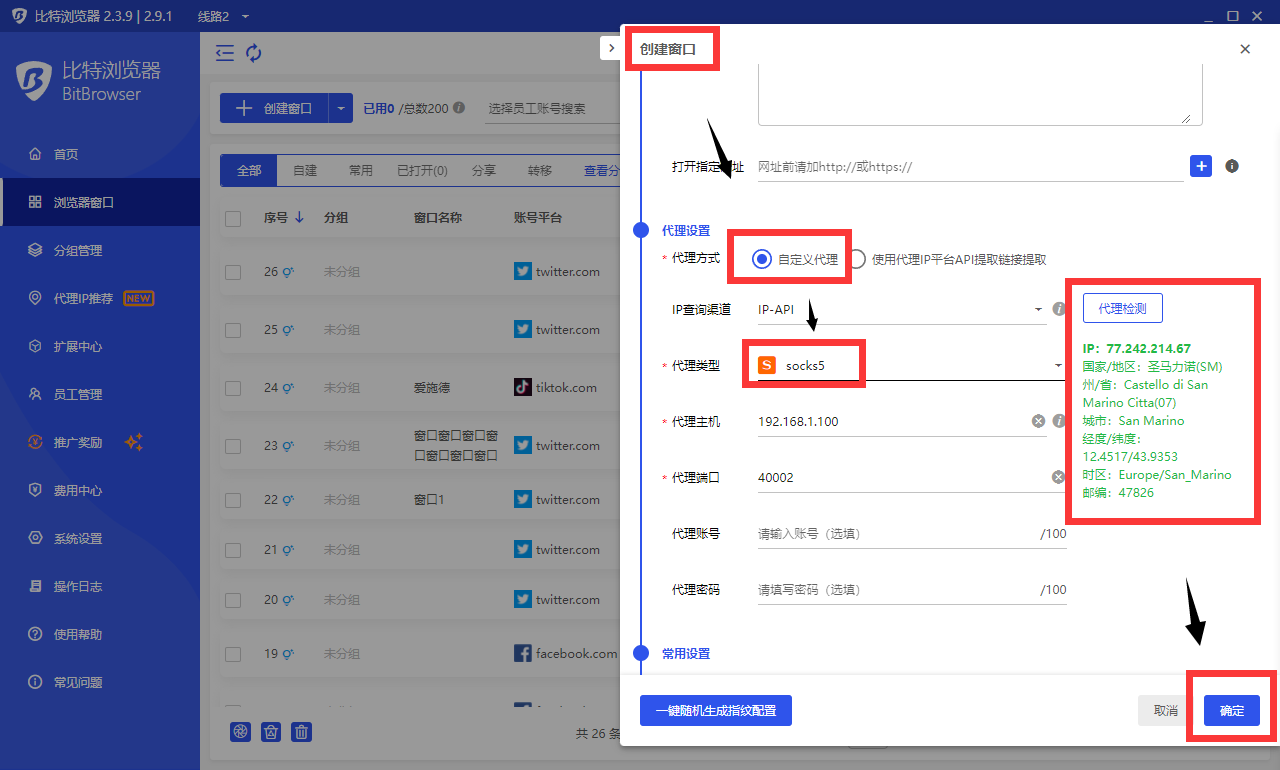Viewport: 1280px width, 770px height.
Task: Click info icon next to total 200
Action: 459,108
